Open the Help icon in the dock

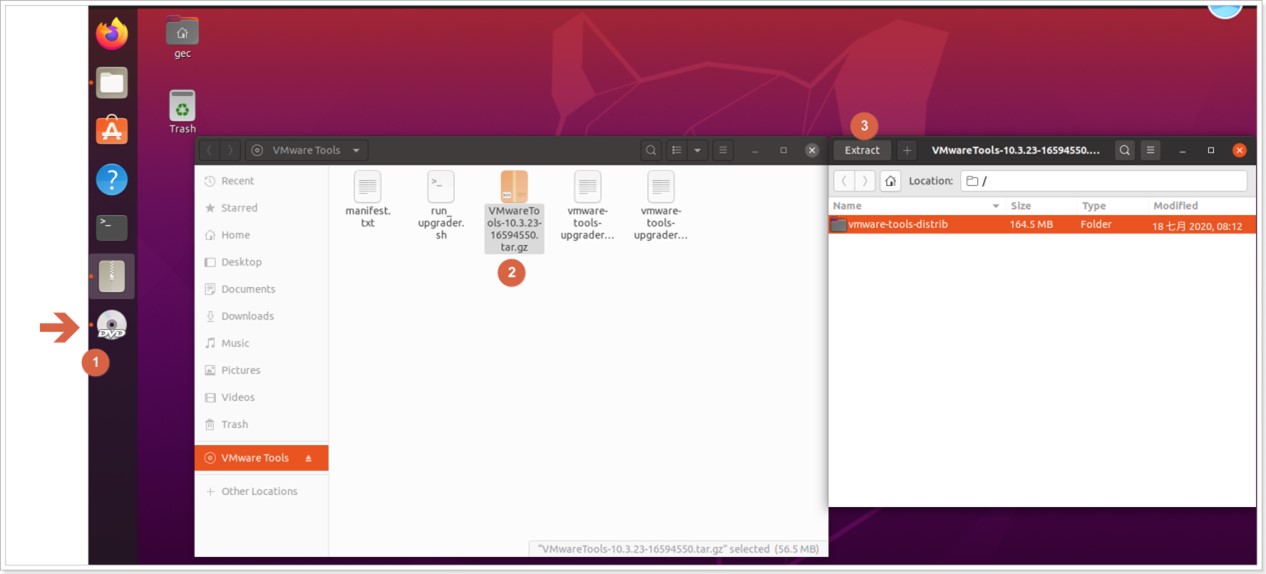(x=112, y=179)
